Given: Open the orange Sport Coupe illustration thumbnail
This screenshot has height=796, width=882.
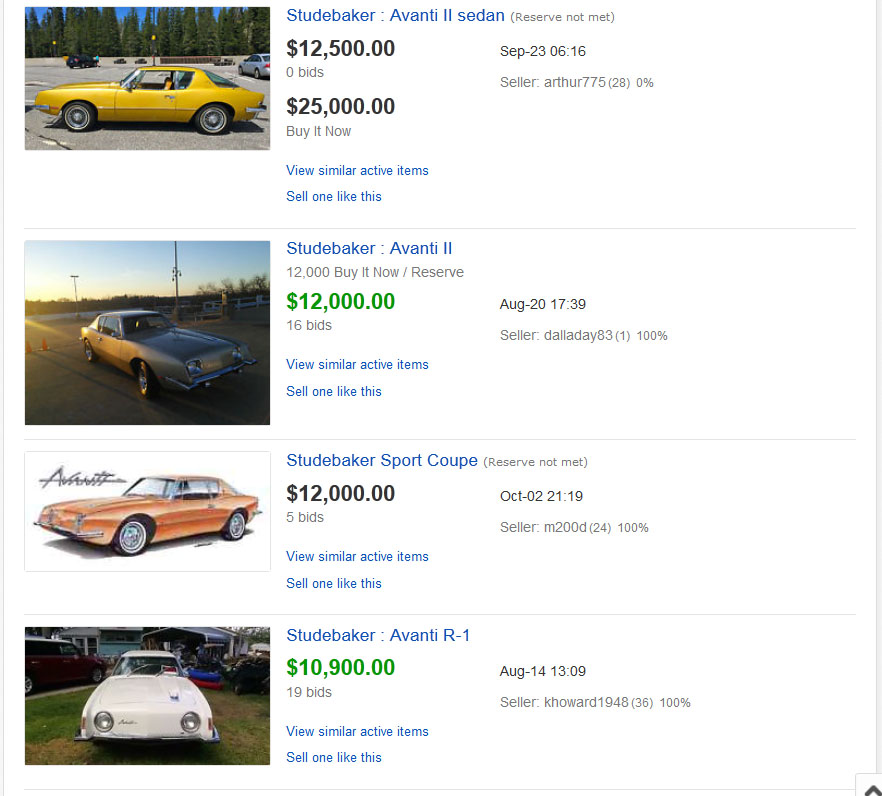Looking at the screenshot, I should pyautogui.click(x=147, y=512).
